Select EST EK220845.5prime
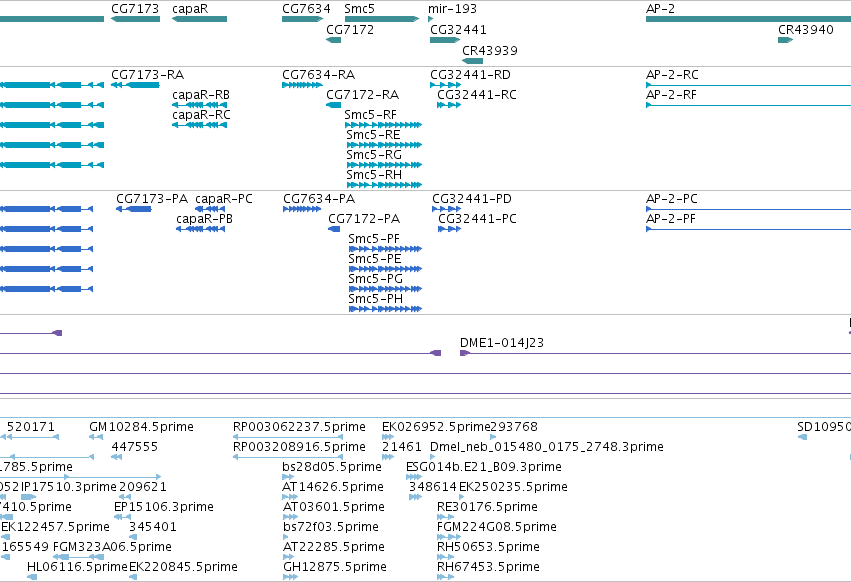851x582 pixels. pyautogui.click(x=133, y=578)
